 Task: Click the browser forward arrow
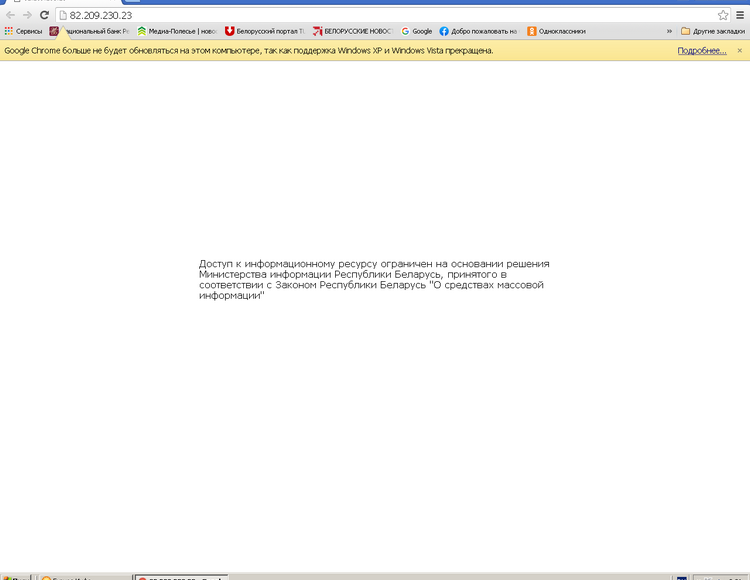pos(27,15)
